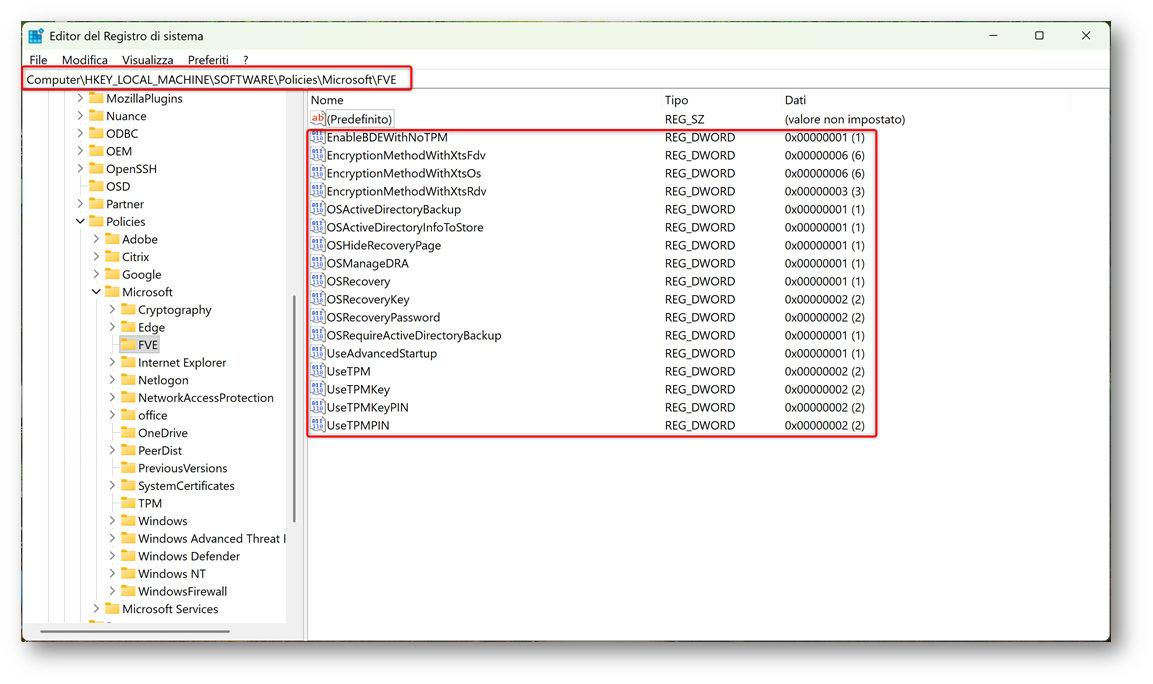
Task: Open the Preferiti menu
Action: coord(208,60)
